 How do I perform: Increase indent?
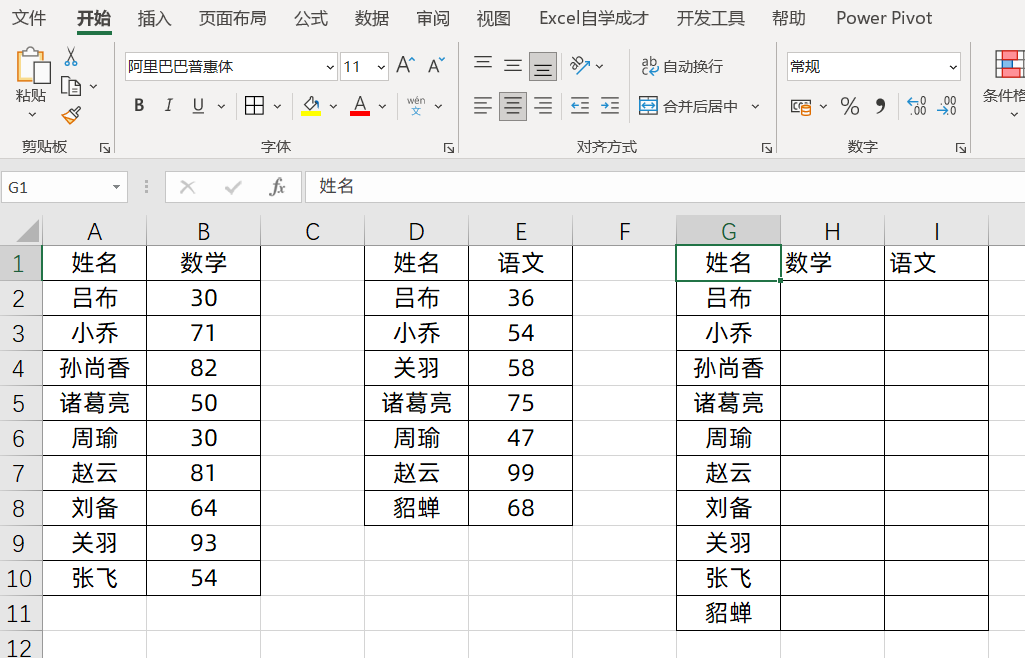click(610, 105)
